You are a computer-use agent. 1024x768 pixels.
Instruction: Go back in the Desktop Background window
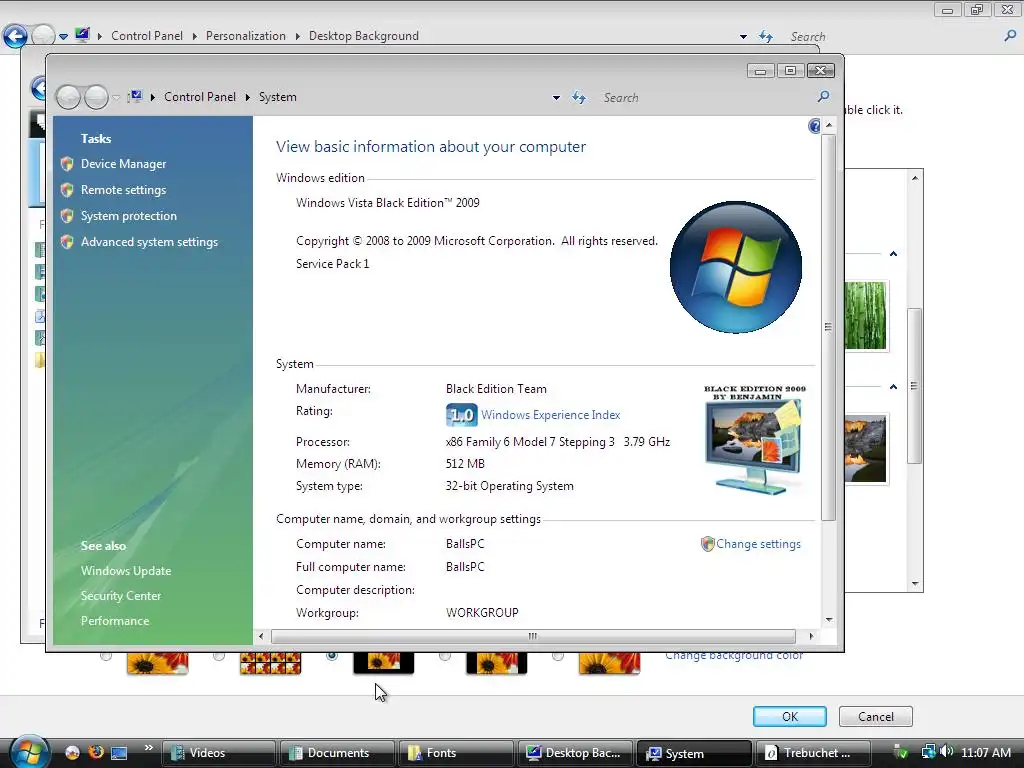[x=16, y=36]
